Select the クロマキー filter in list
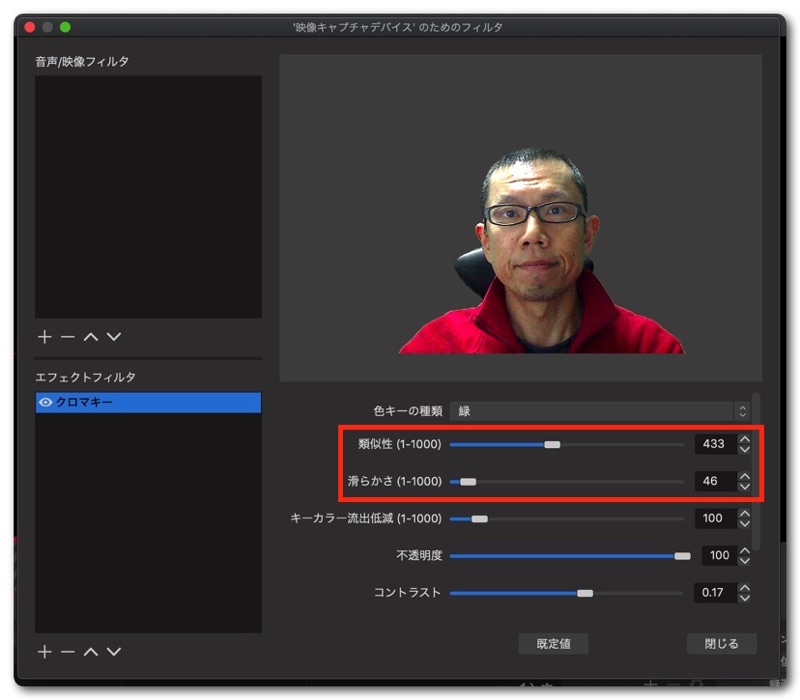Image resolution: width=800 pixels, height=700 pixels. click(x=150, y=402)
